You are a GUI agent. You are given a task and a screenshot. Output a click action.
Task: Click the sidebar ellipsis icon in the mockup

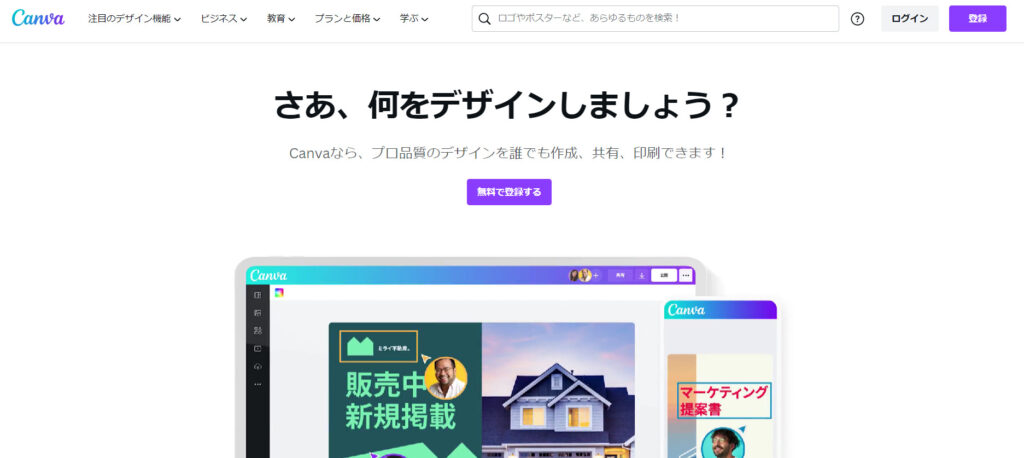coord(257,384)
